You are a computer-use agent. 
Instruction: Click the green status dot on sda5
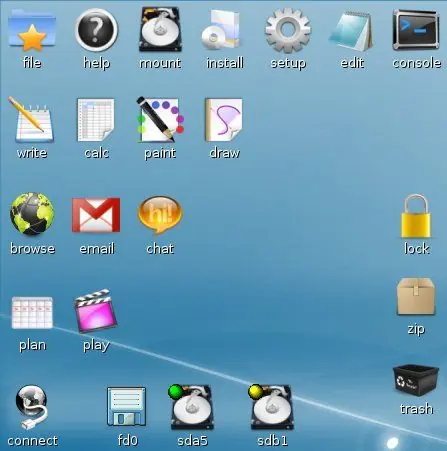pos(176,392)
